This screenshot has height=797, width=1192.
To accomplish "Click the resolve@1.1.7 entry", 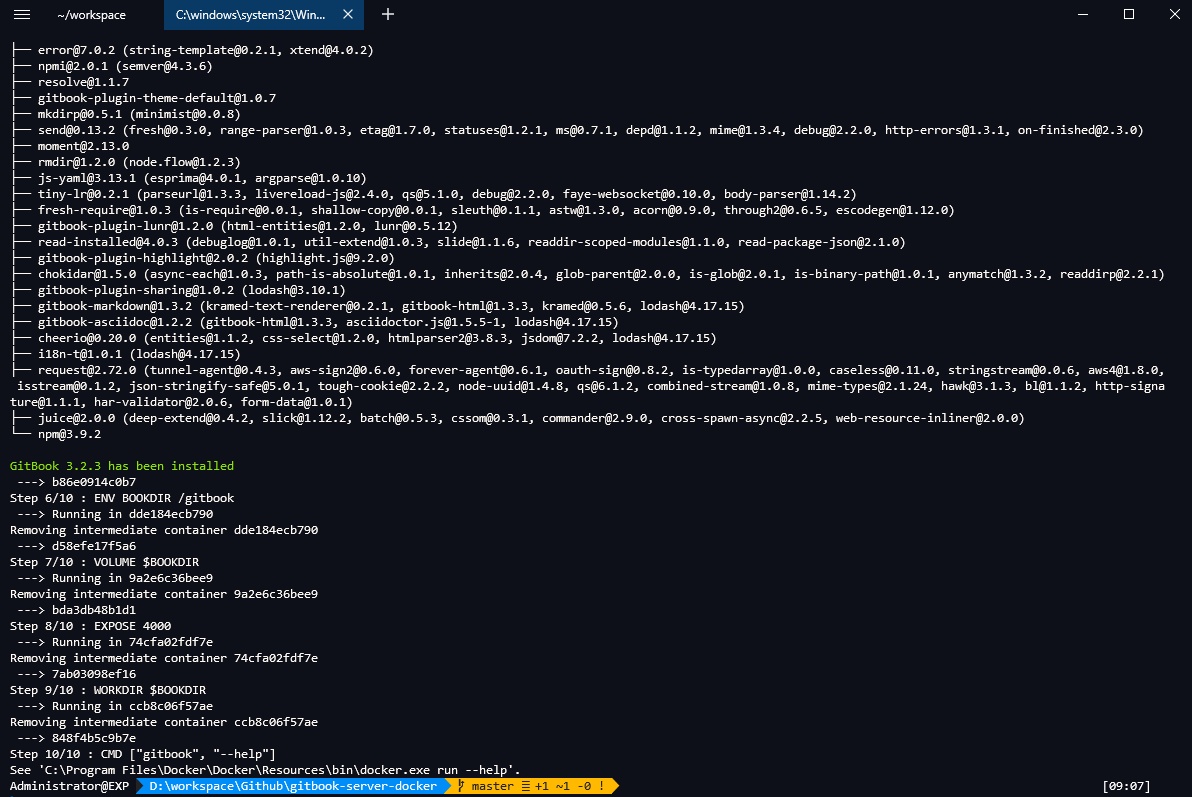I will pos(84,82).
